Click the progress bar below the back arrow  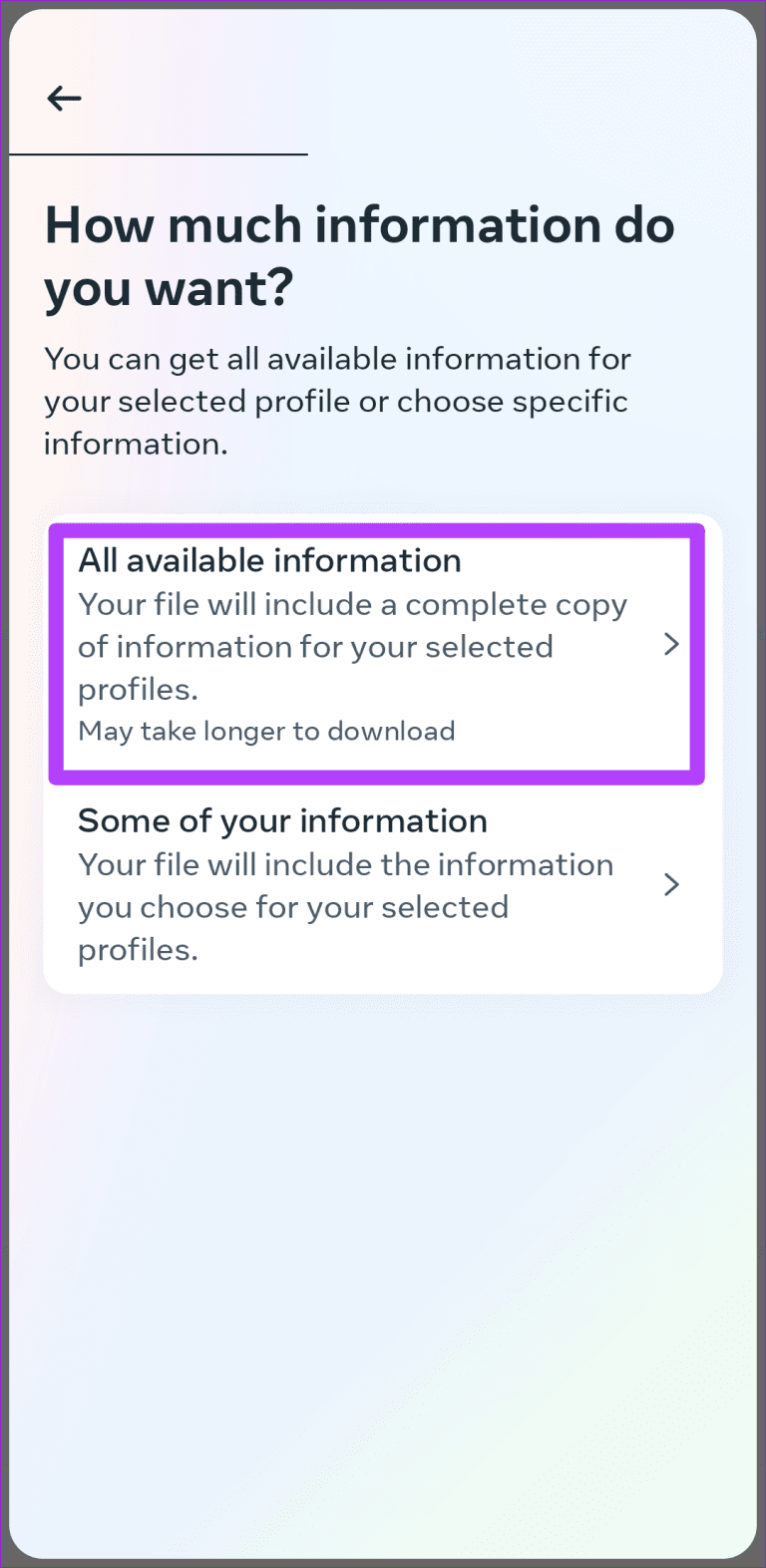point(158,156)
